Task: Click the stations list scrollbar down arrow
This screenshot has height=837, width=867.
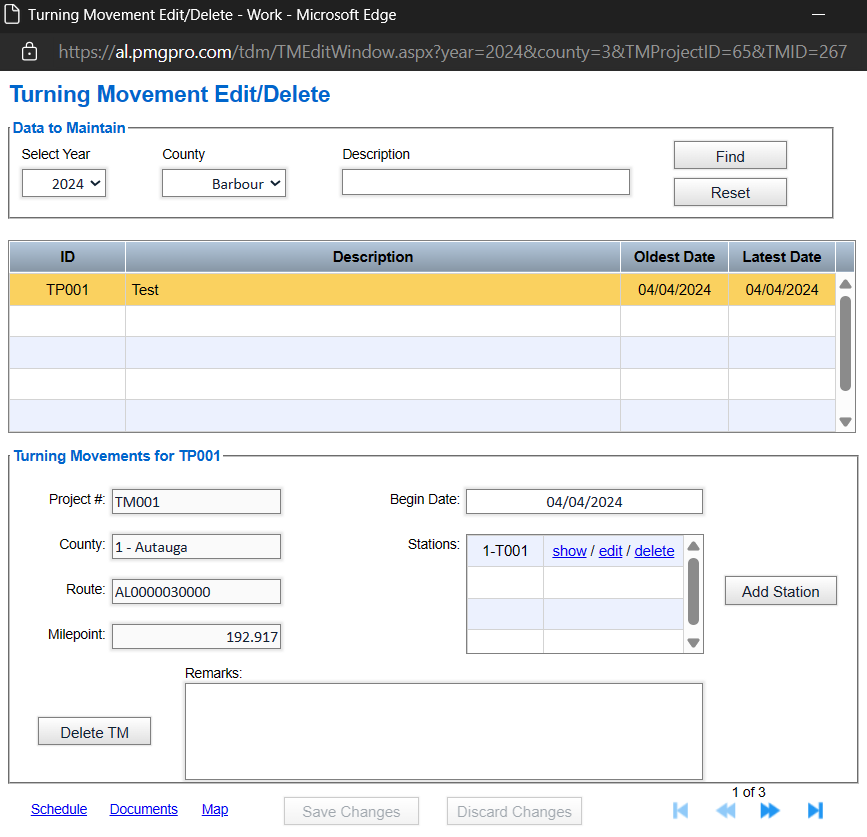Action: coord(693,643)
